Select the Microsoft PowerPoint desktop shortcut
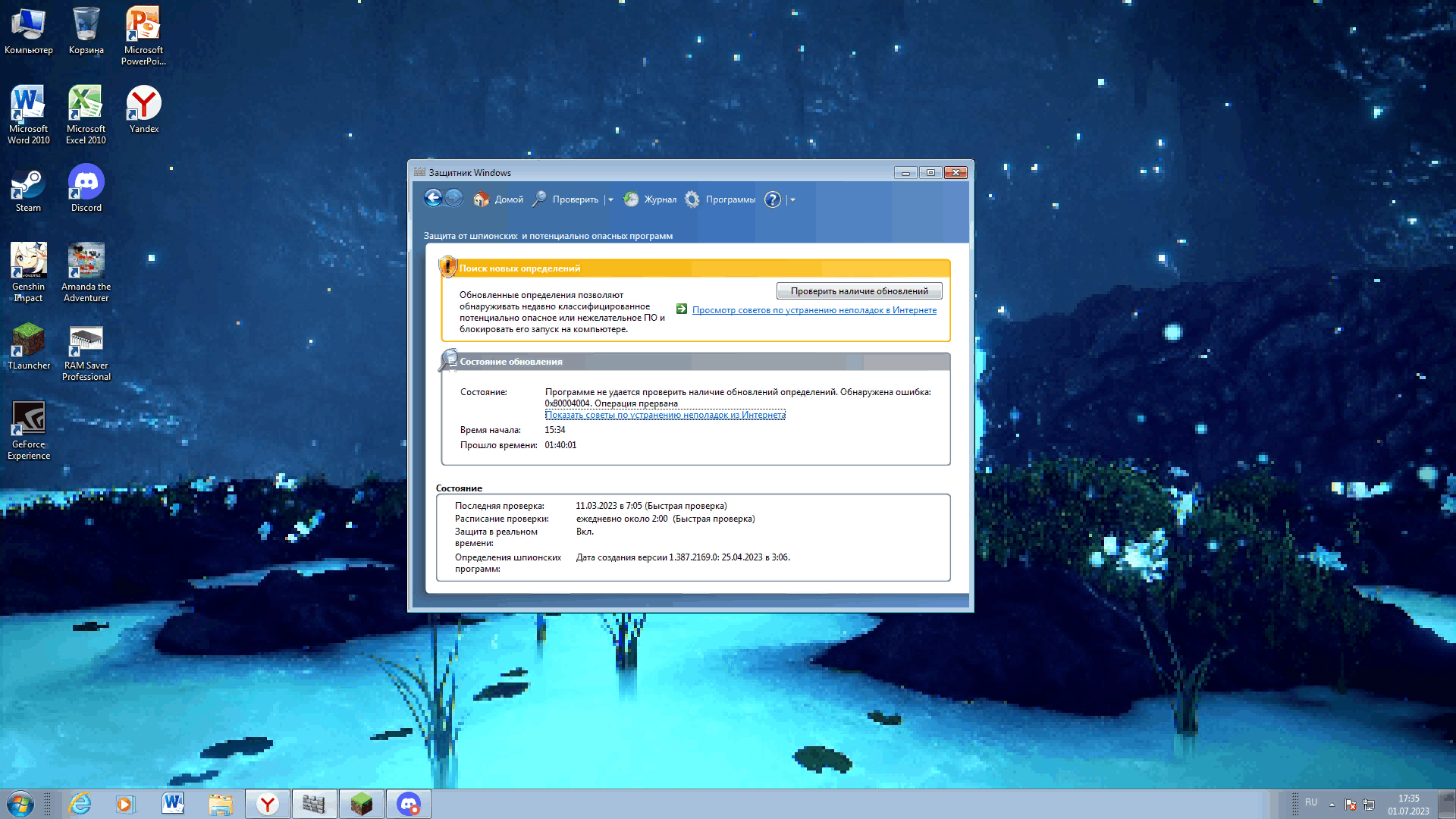Viewport: 1456px width, 819px height. click(x=143, y=36)
